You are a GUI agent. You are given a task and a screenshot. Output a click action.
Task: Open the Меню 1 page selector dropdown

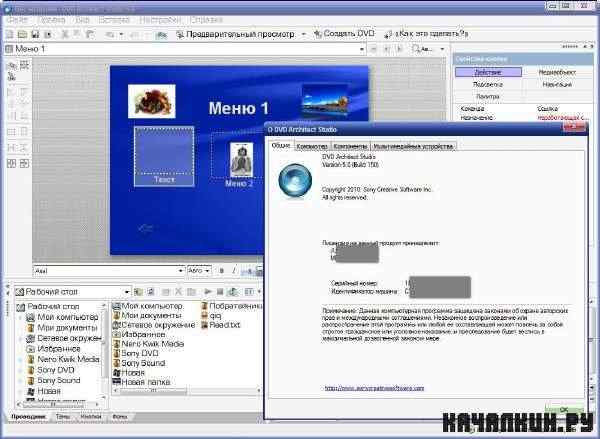click(361, 49)
